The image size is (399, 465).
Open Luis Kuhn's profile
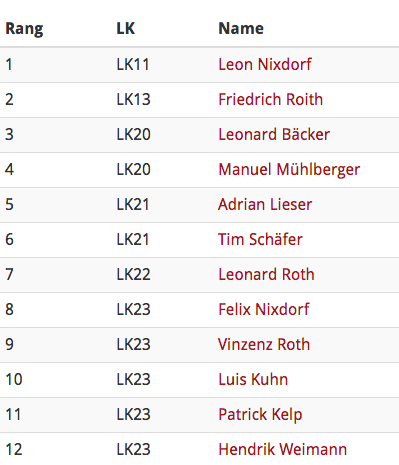pos(253,379)
